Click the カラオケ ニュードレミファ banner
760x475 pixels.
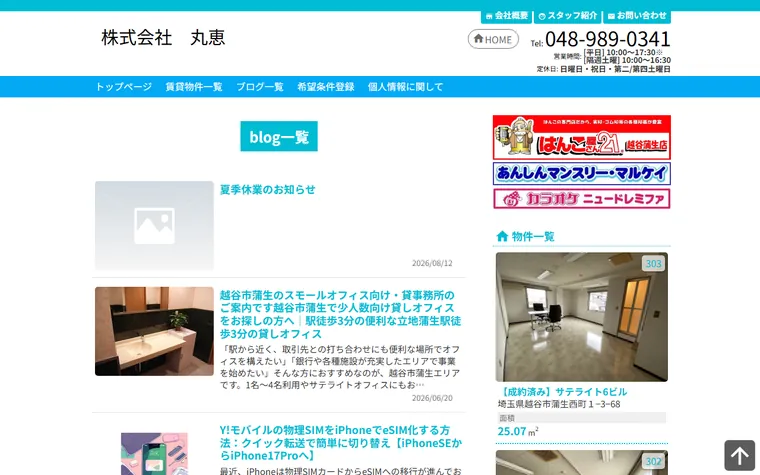[582, 199]
